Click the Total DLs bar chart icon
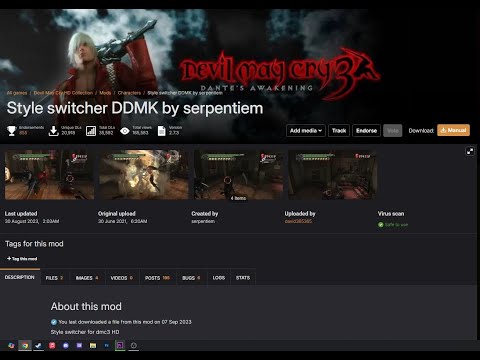This screenshot has height=360, width=480. [x=91, y=131]
